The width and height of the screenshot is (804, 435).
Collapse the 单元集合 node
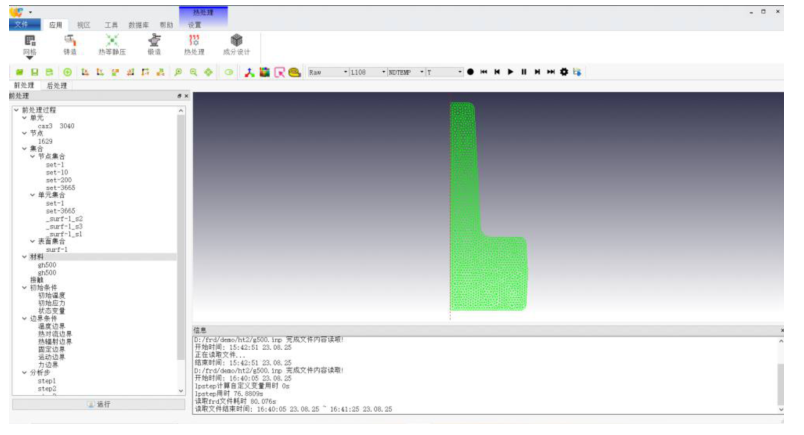pos(32,195)
